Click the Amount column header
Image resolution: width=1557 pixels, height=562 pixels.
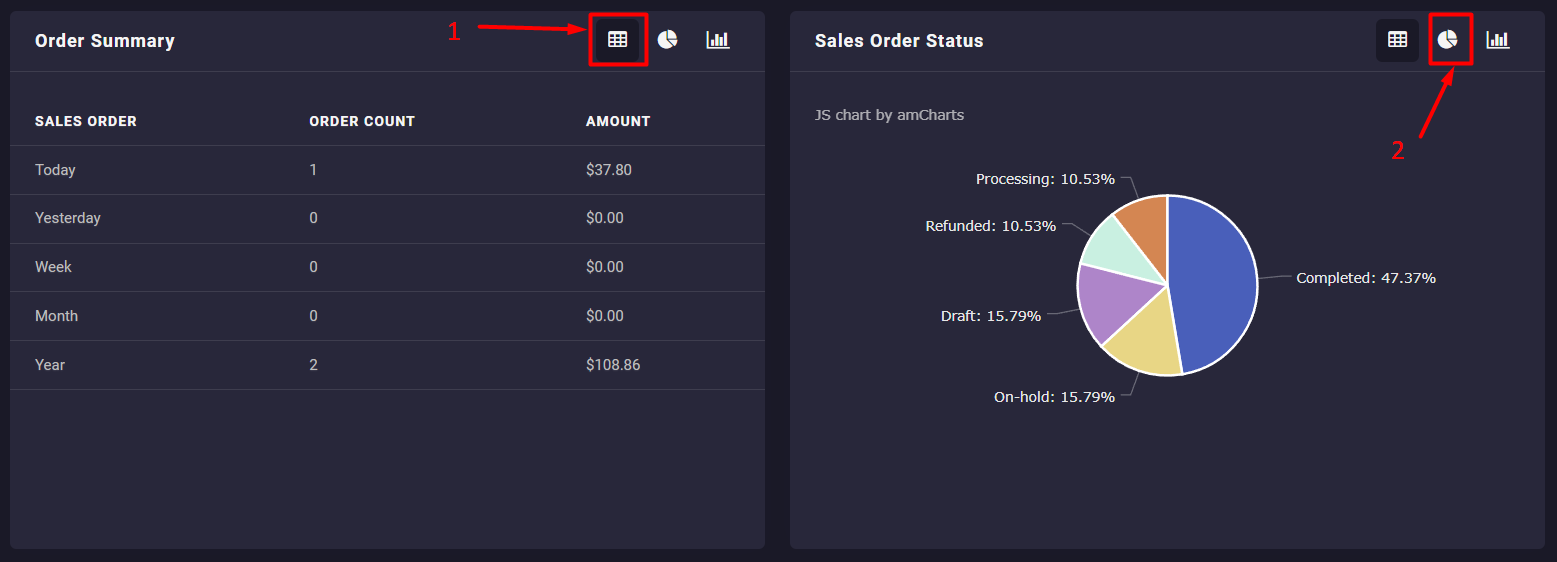click(x=618, y=121)
